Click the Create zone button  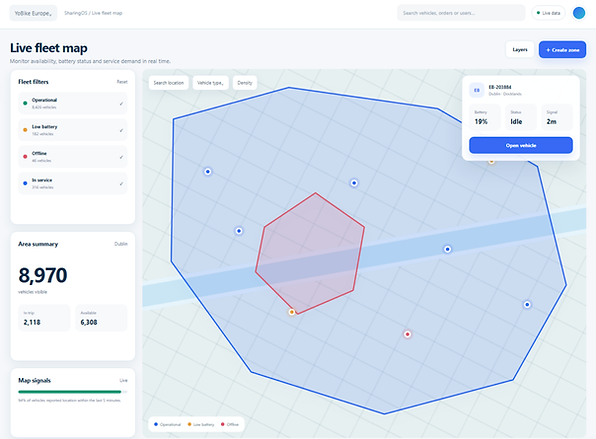click(x=562, y=50)
